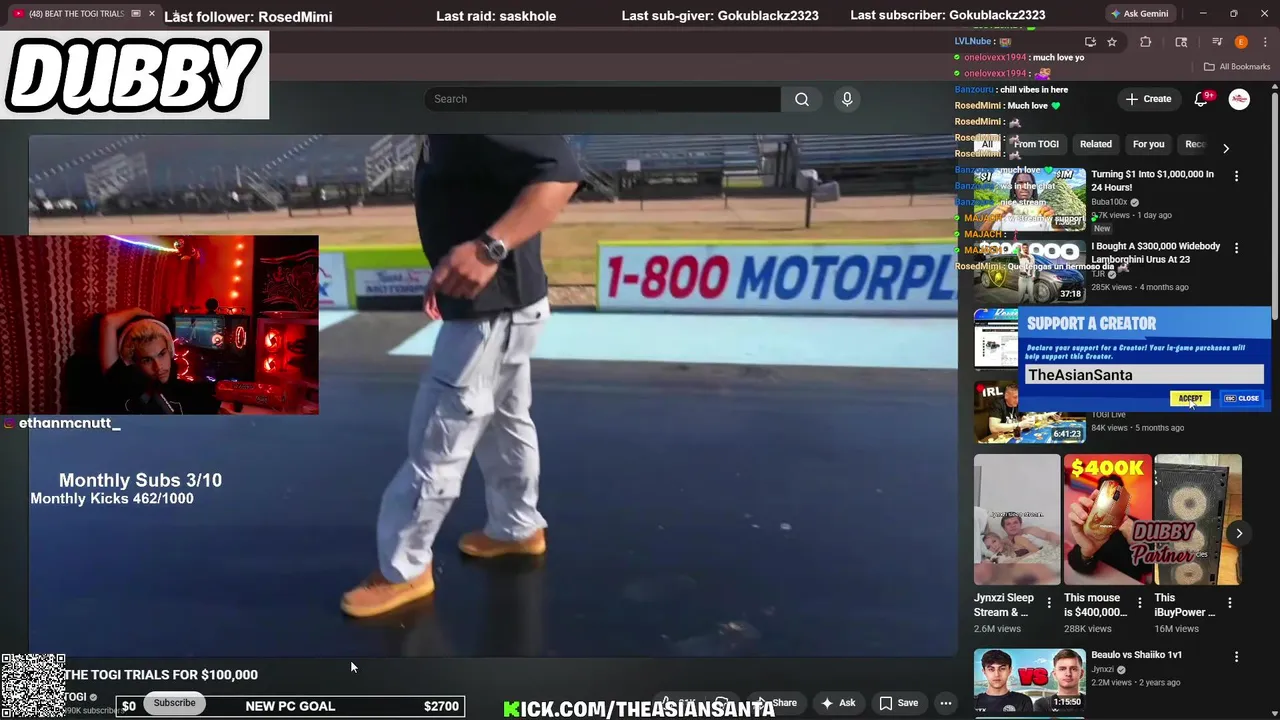Open the Chrome extensions puzzle icon

pyautogui.click(x=1146, y=42)
